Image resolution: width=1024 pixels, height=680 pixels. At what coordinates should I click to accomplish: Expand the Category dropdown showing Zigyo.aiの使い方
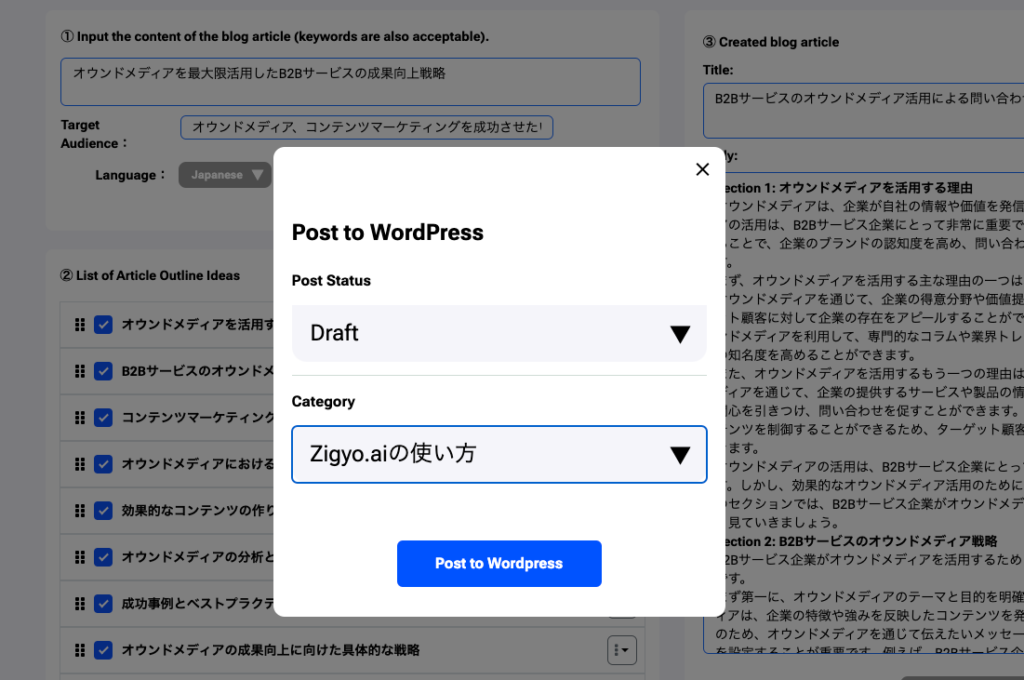click(499, 455)
